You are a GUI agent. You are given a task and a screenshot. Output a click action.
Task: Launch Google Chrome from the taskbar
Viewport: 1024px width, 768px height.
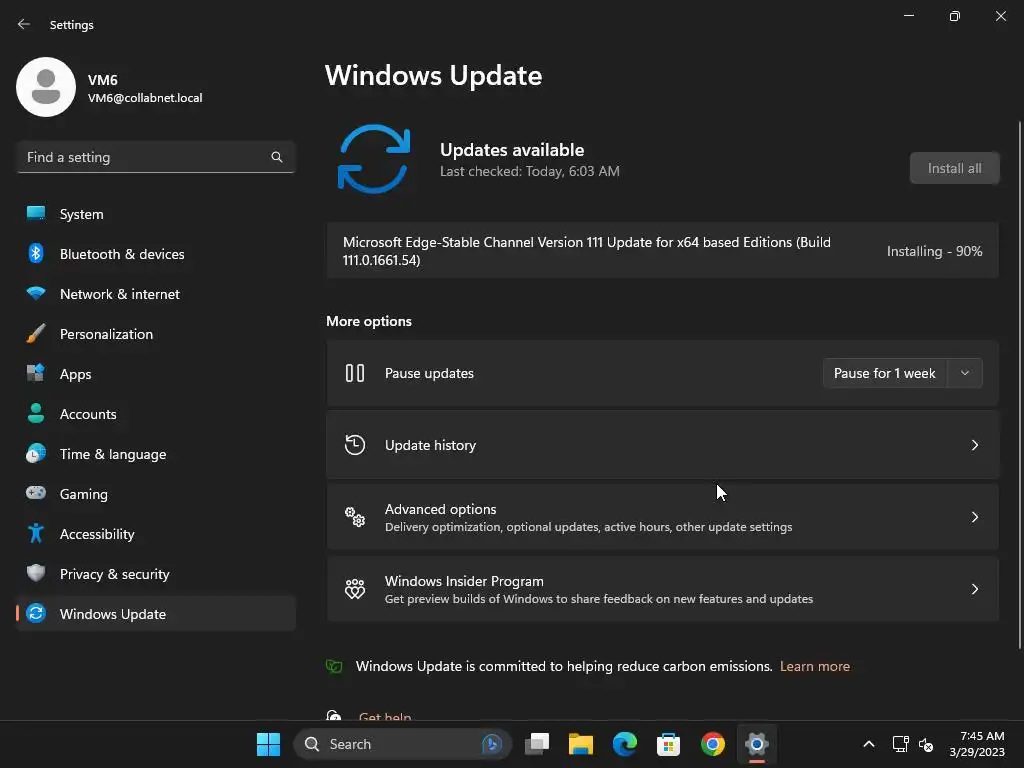tap(712, 744)
